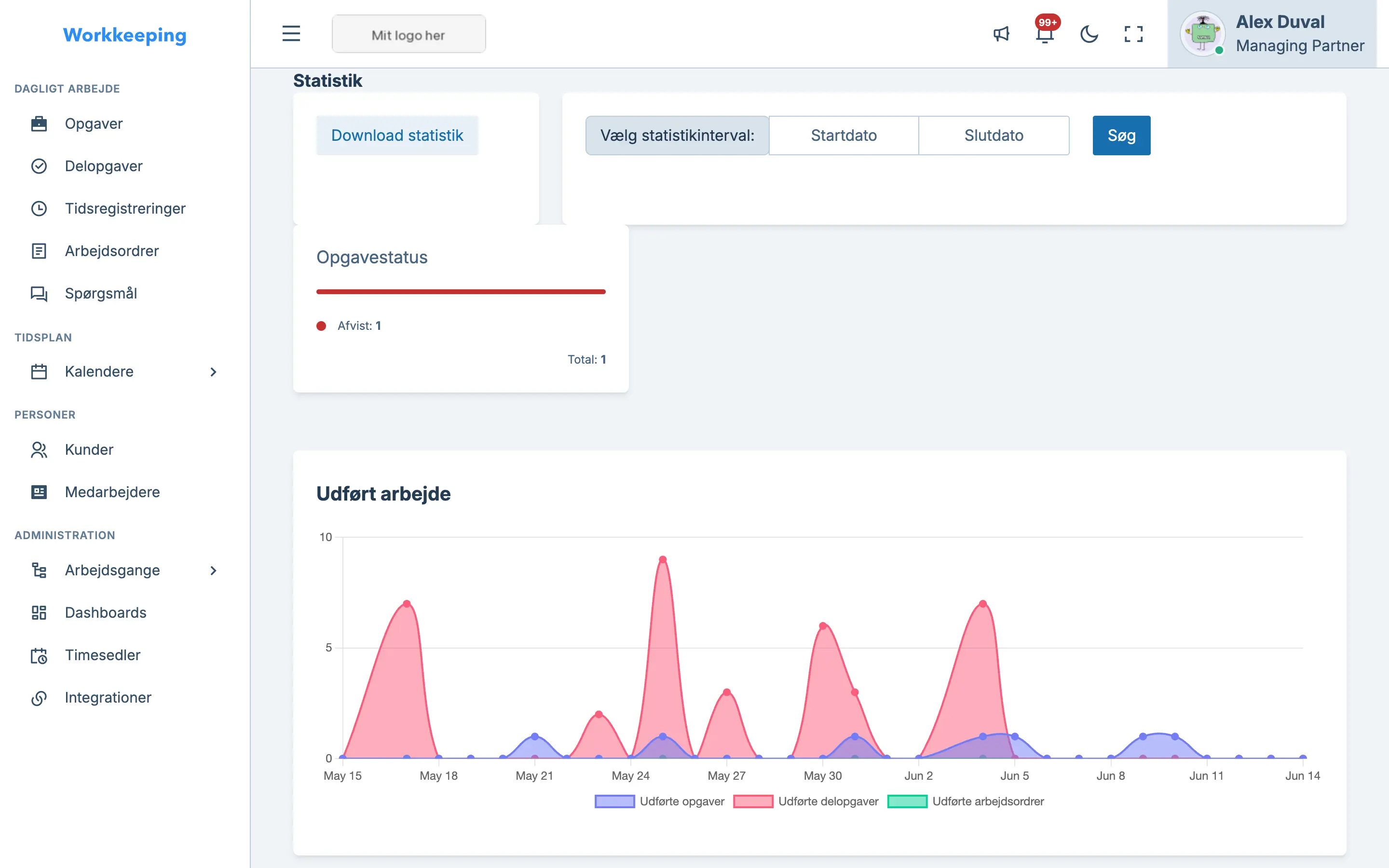Viewport: 1389px width, 868px height.
Task: Toggle Udførte delopgaver legend series
Action: pos(806,801)
